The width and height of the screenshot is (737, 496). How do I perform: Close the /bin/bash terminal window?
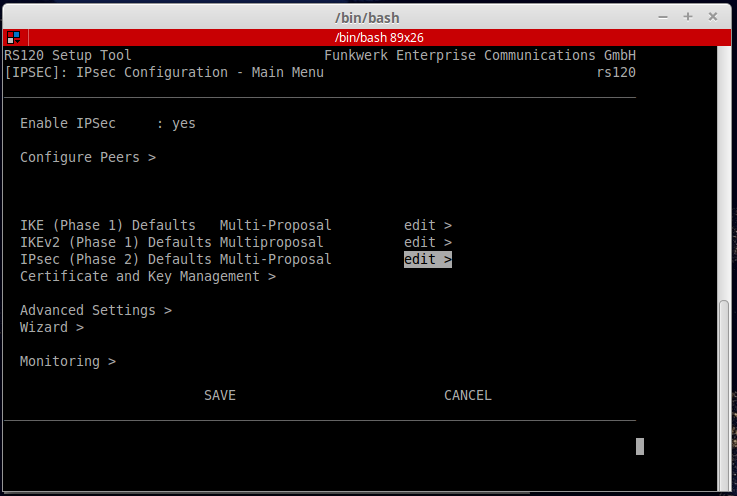713,17
